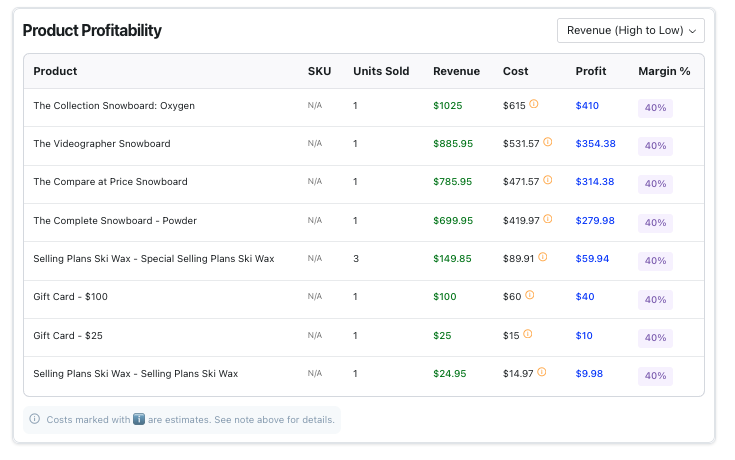735x460 pixels.
Task: Click estimate info icon beside $14.97 cost
Action: pyautogui.click(x=542, y=372)
